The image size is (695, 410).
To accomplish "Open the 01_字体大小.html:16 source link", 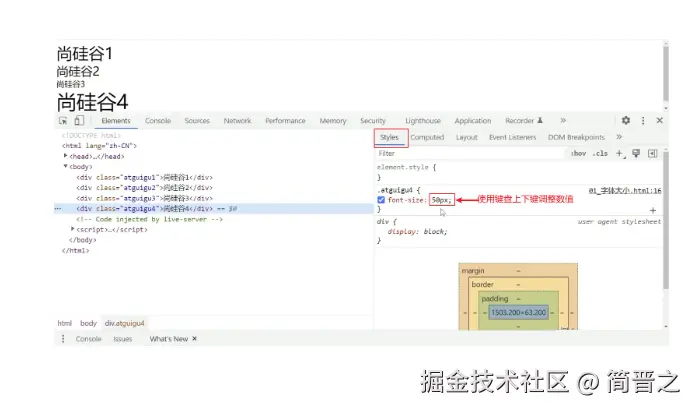I will tap(625, 191).
